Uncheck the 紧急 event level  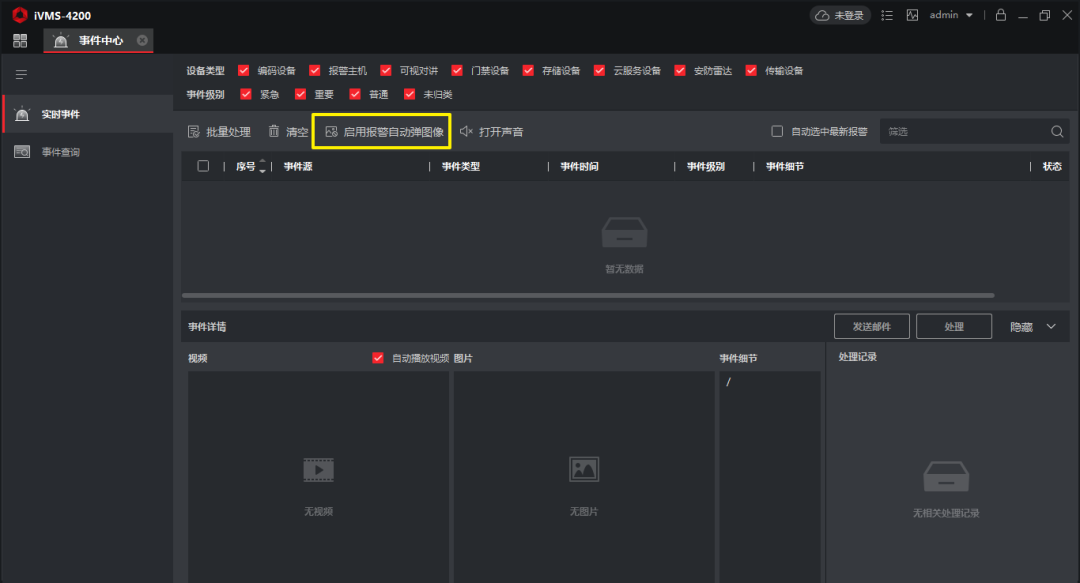point(246,94)
